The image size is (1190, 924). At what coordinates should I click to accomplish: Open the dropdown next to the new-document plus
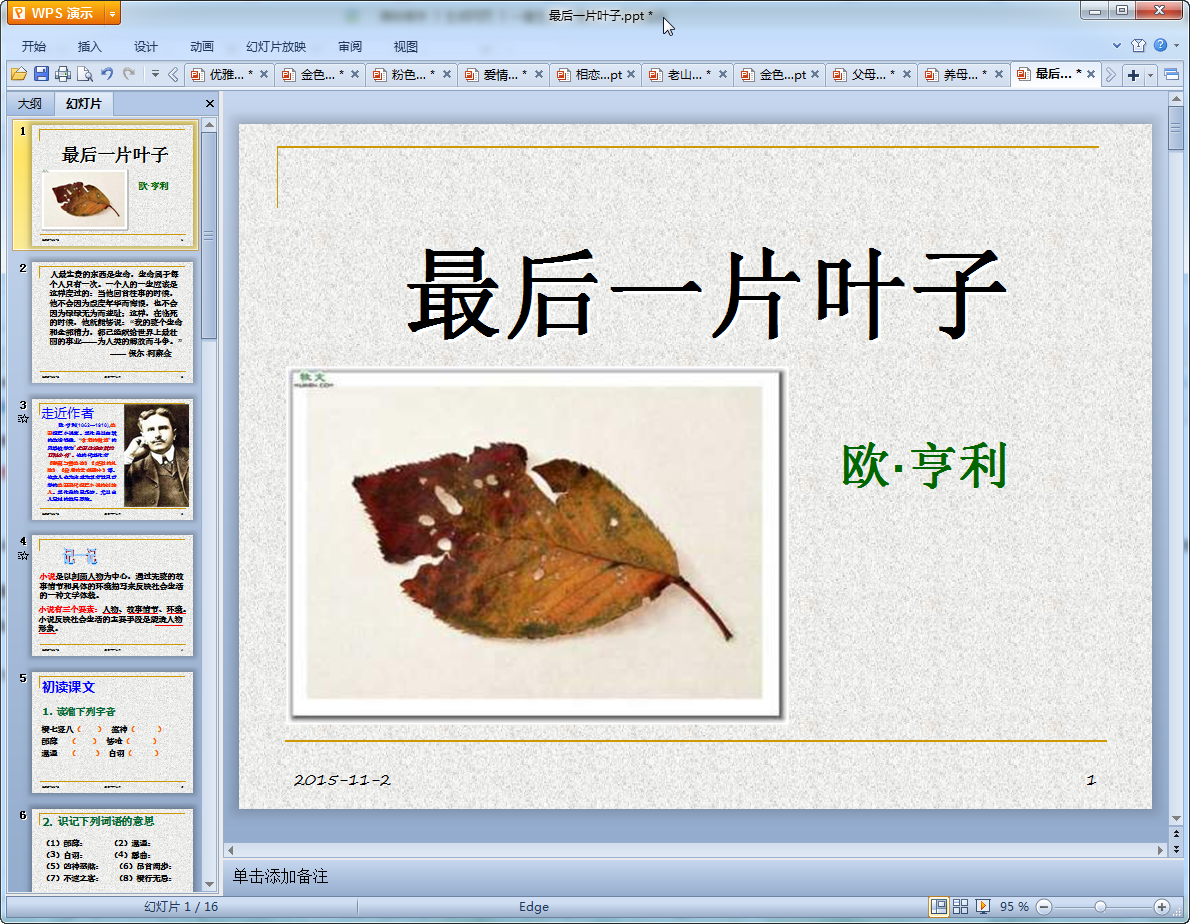[1151, 74]
